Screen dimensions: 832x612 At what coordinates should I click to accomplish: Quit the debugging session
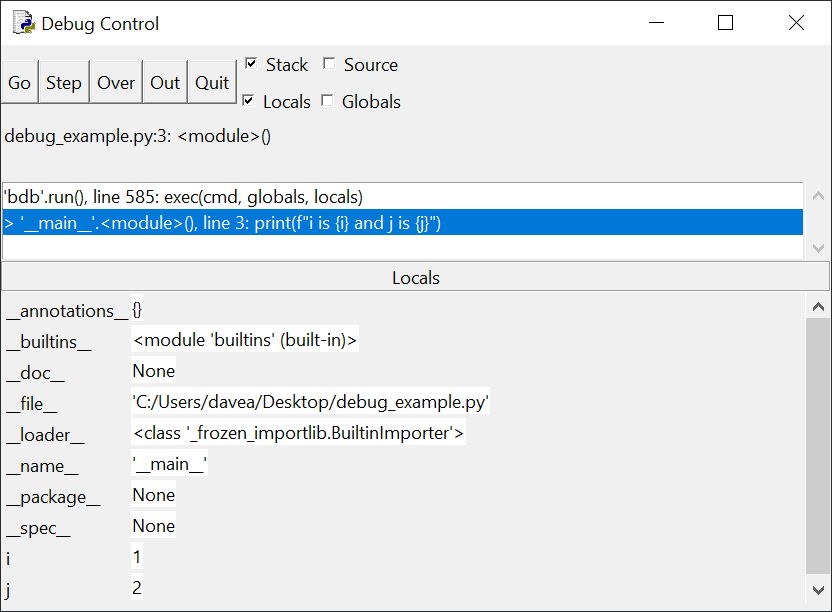click(211, 81)
